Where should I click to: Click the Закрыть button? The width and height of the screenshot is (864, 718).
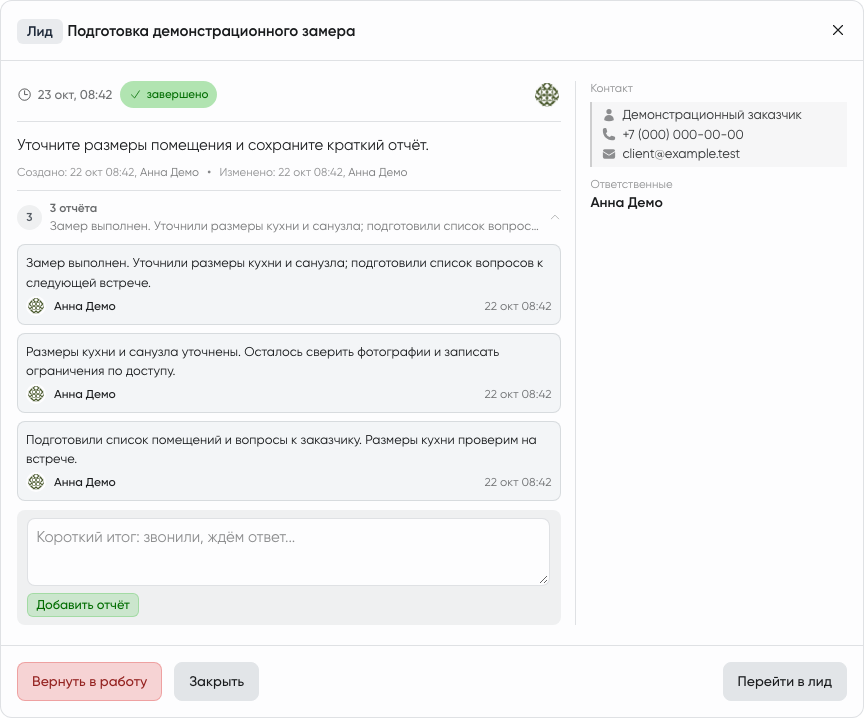pyautogui.click(x=217, y=682)
